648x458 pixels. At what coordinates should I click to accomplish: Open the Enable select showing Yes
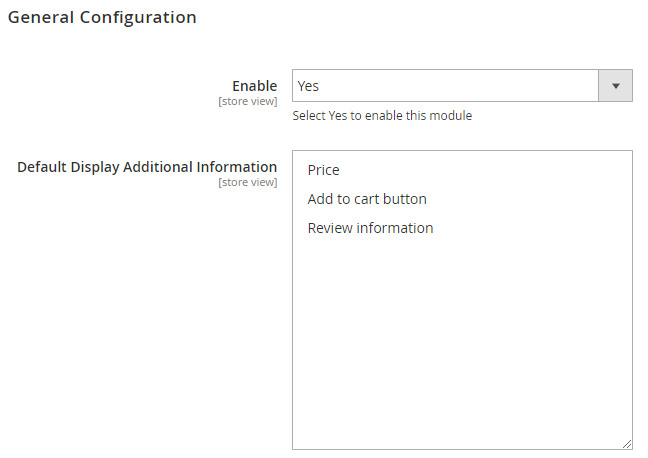coord(445,86)
